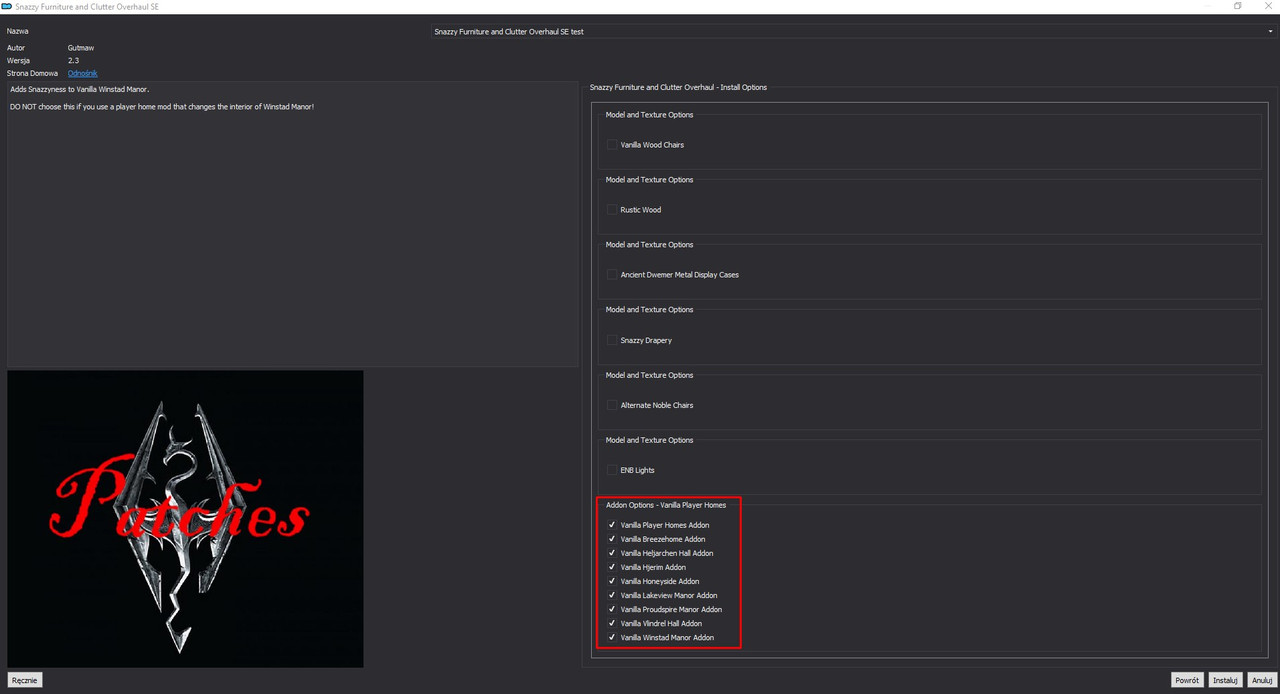
Task: Click the 'Adds Snazzyness to Vanilla Winstad Manor' text
Action: coord(80,89)
